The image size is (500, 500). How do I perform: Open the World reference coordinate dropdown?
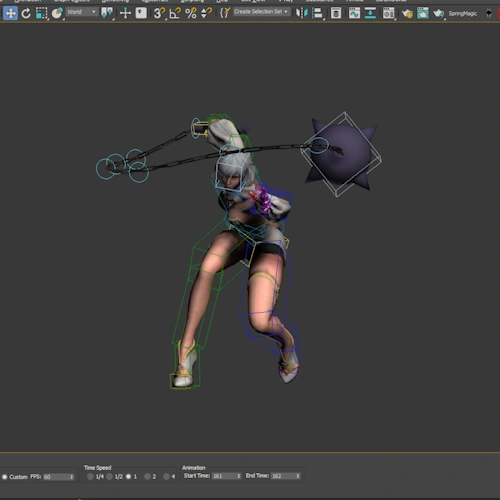point(82,12)
